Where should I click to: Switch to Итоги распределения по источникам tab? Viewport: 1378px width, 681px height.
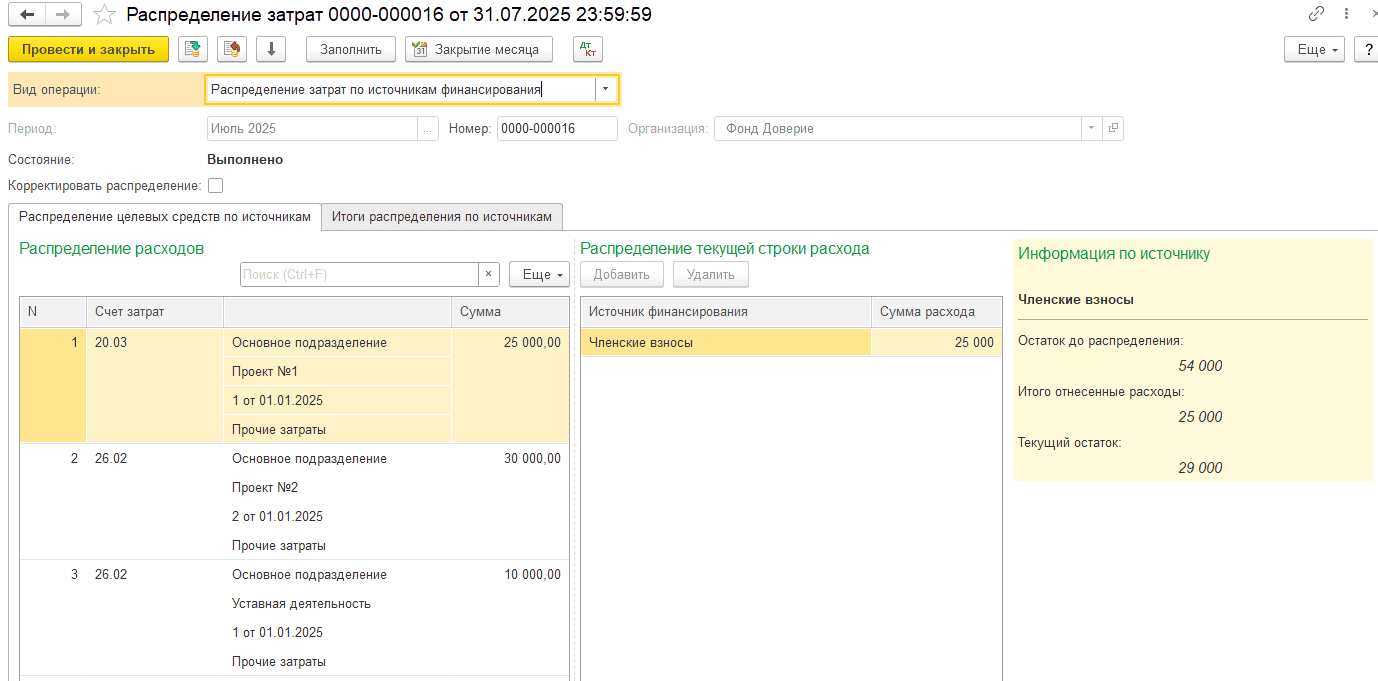441,216
